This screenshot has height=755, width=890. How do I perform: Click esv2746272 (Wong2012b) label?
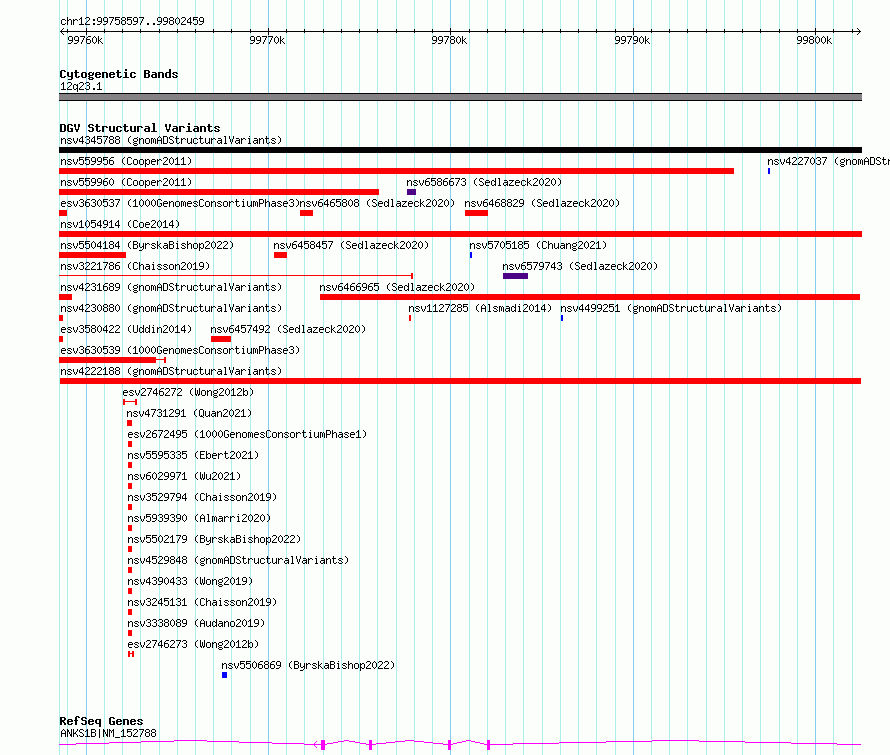point(188,392)
